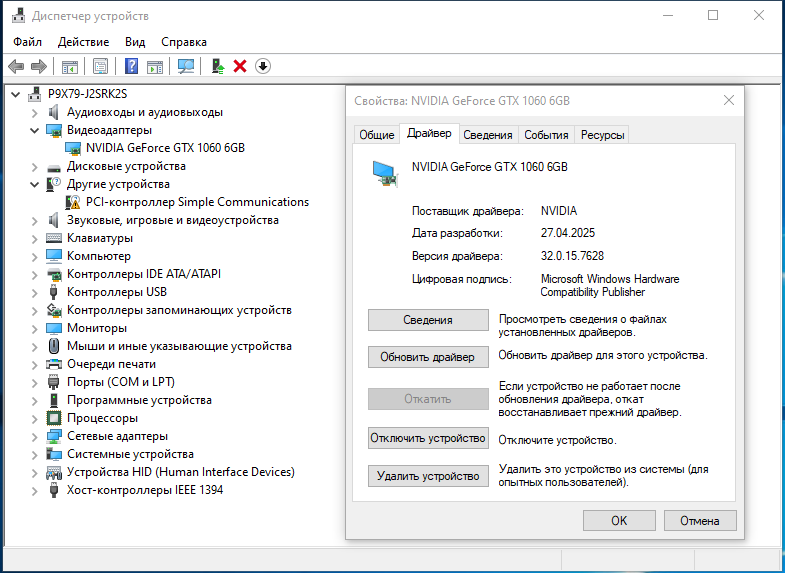Screen dimensions: 785x573
Task: Expand the Дисковые устройства category
Action: [x=35, y=167]
